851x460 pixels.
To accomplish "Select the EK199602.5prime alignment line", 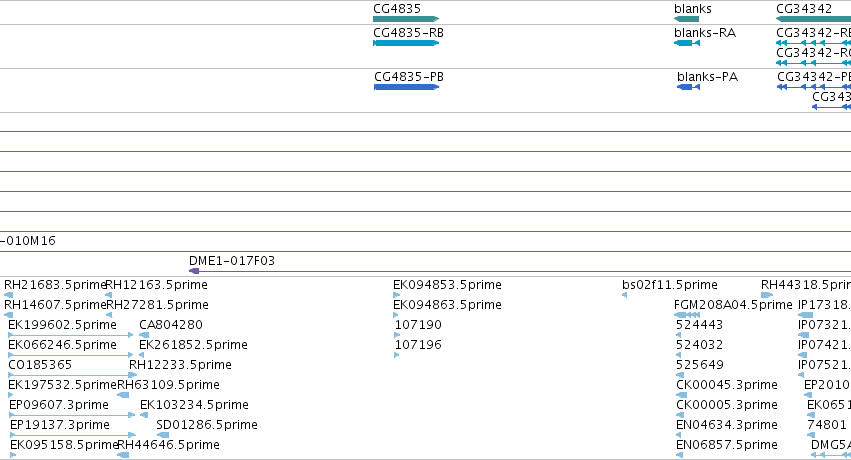I will (71, 335).
